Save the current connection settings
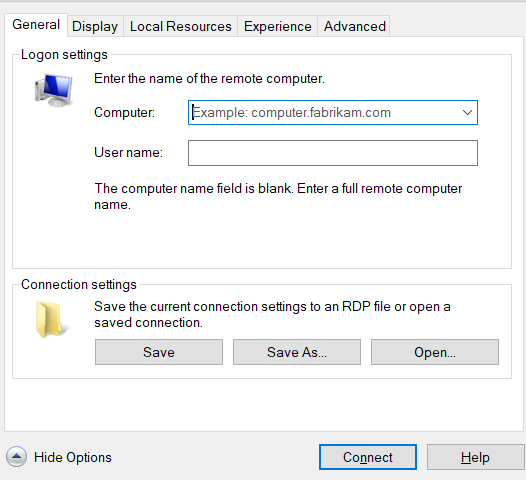Viewport: 526px width, 480px height. click(x=159, y=352)
